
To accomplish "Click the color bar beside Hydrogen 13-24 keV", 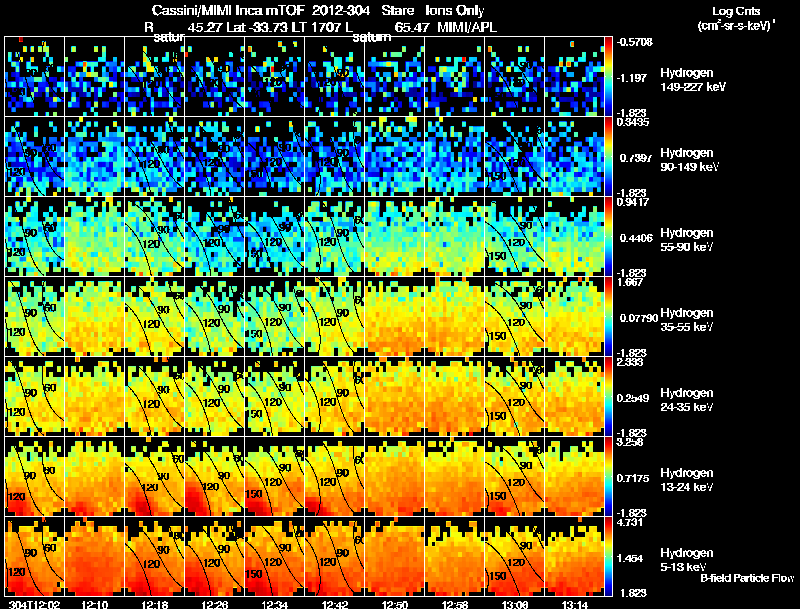I will [608, 477].
